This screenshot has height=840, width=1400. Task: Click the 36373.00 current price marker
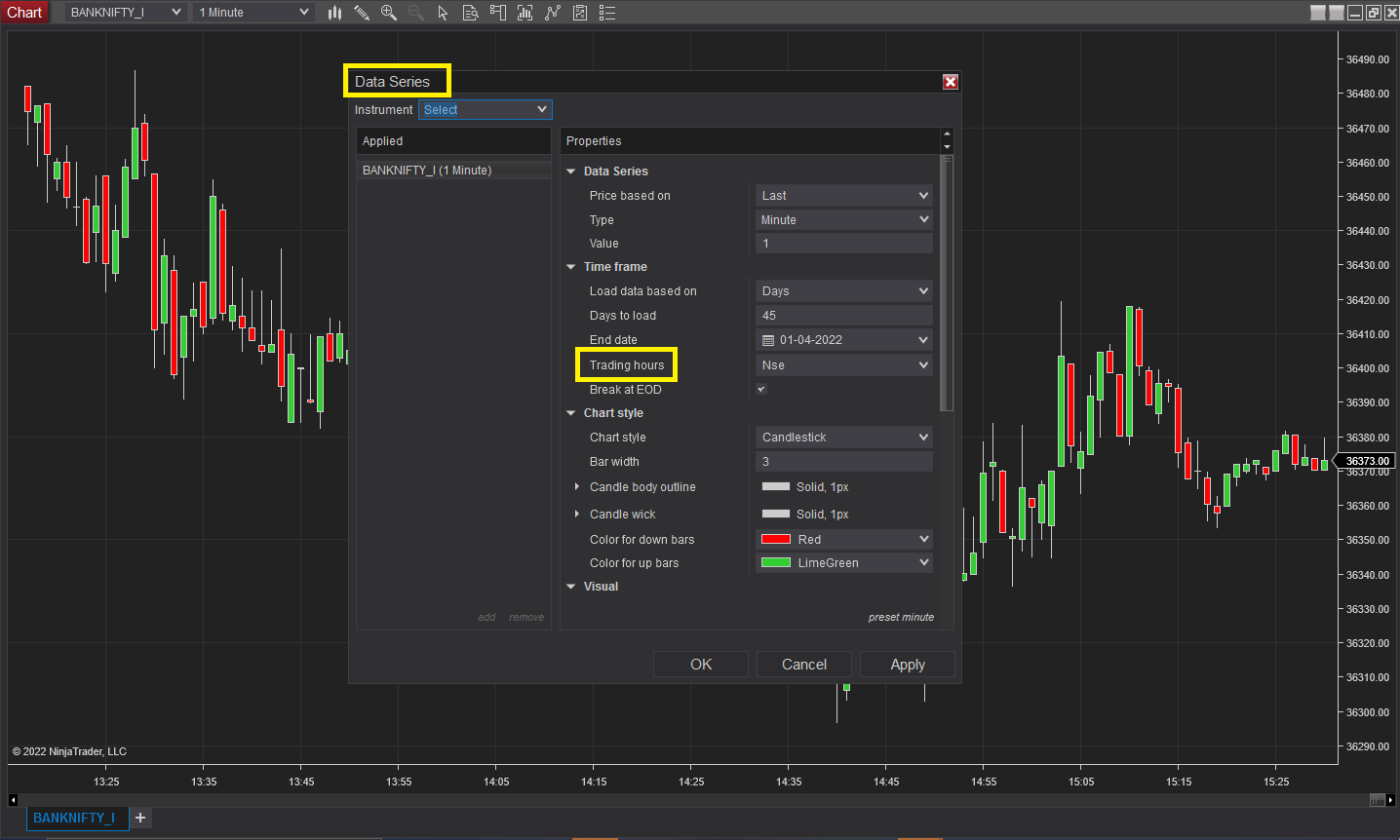pos(1364,461)
